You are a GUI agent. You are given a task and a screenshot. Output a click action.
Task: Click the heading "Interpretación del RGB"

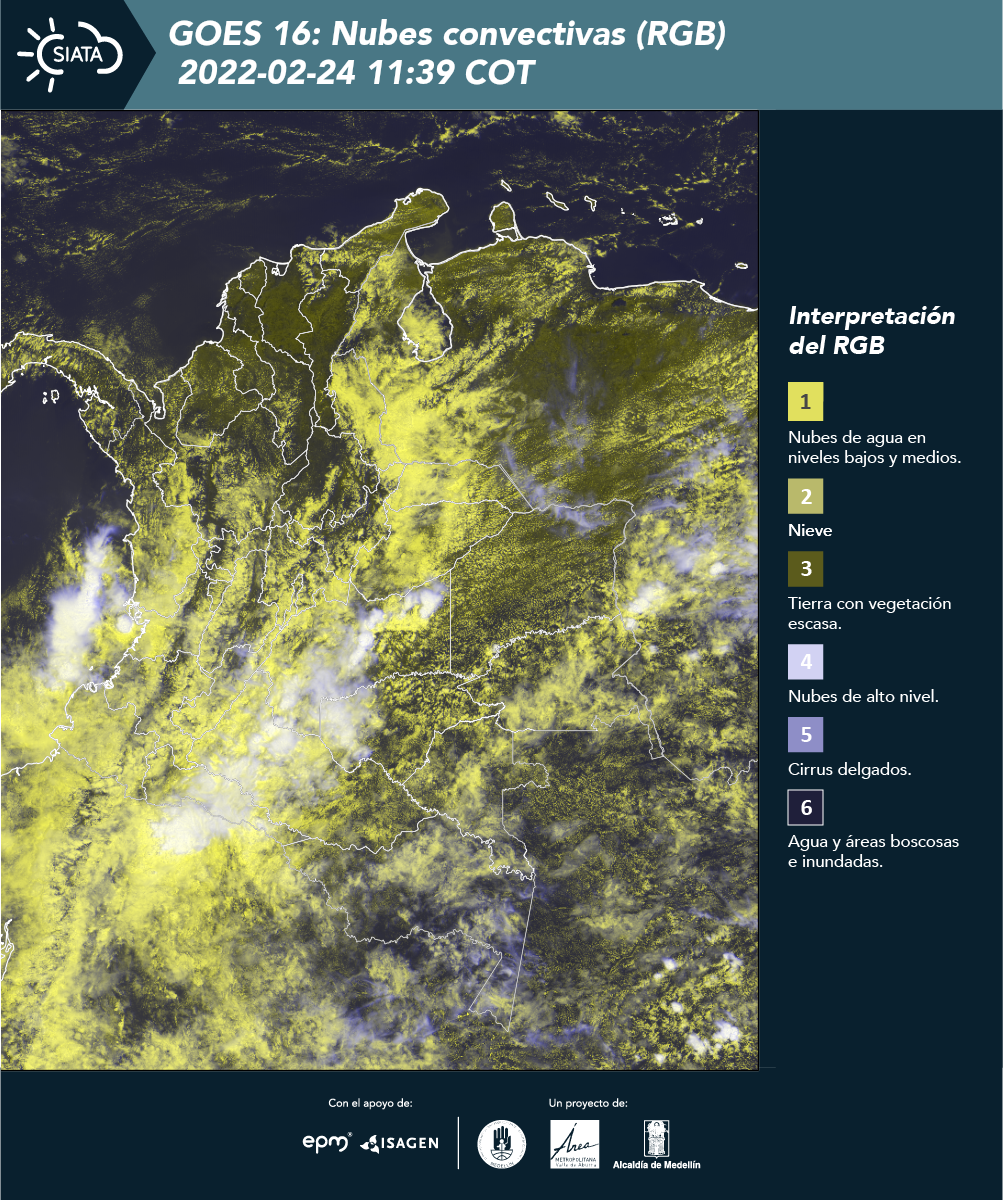click(872, 331)
